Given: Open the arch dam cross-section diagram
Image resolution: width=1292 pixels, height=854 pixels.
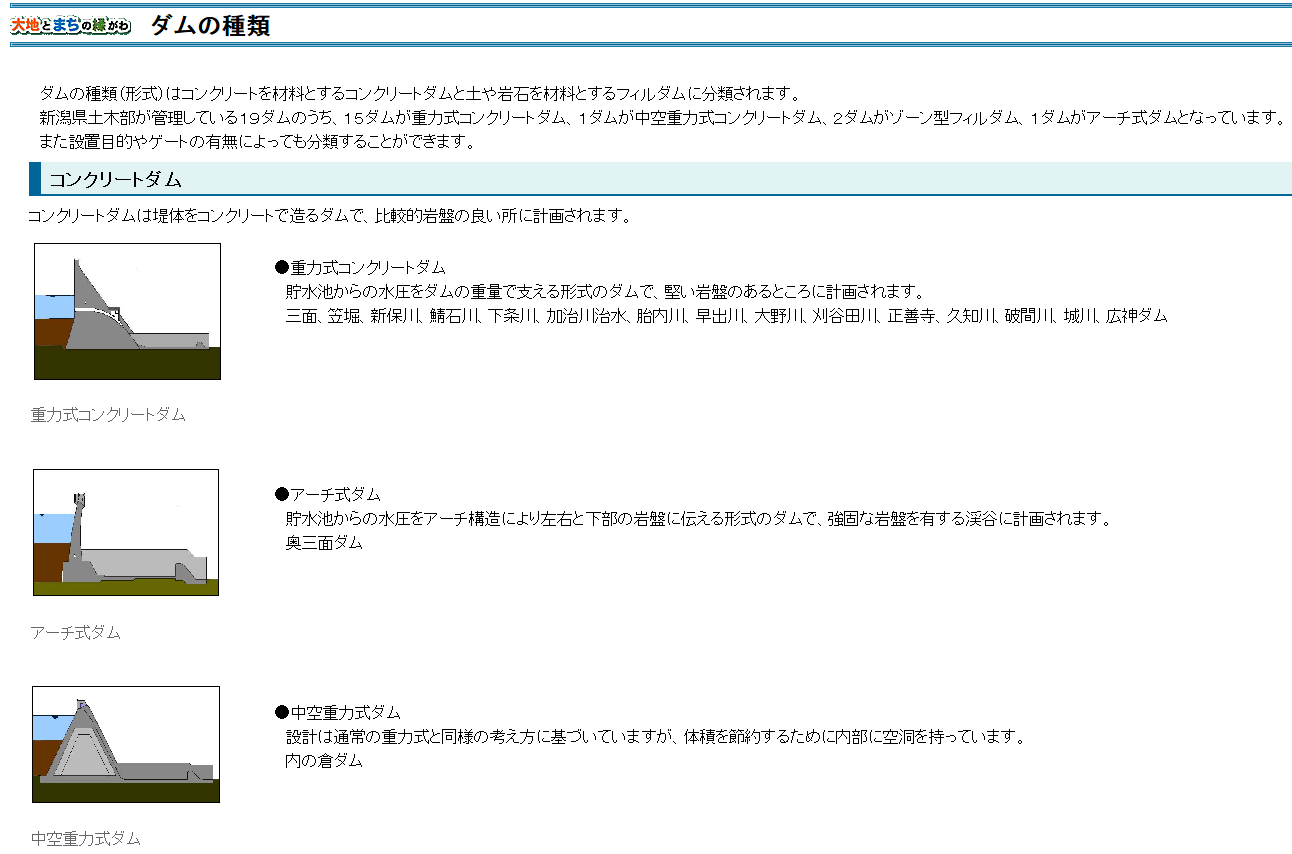Looking at the screenshot, I should (125, 532).
